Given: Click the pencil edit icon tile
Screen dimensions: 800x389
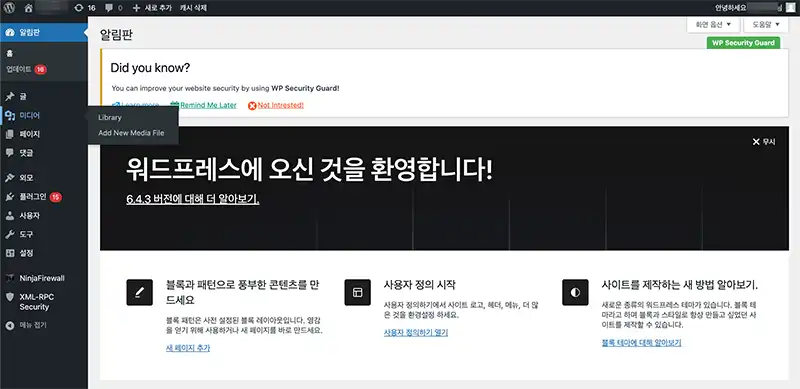Looking at the screenshot, I should tap(139, 293).
